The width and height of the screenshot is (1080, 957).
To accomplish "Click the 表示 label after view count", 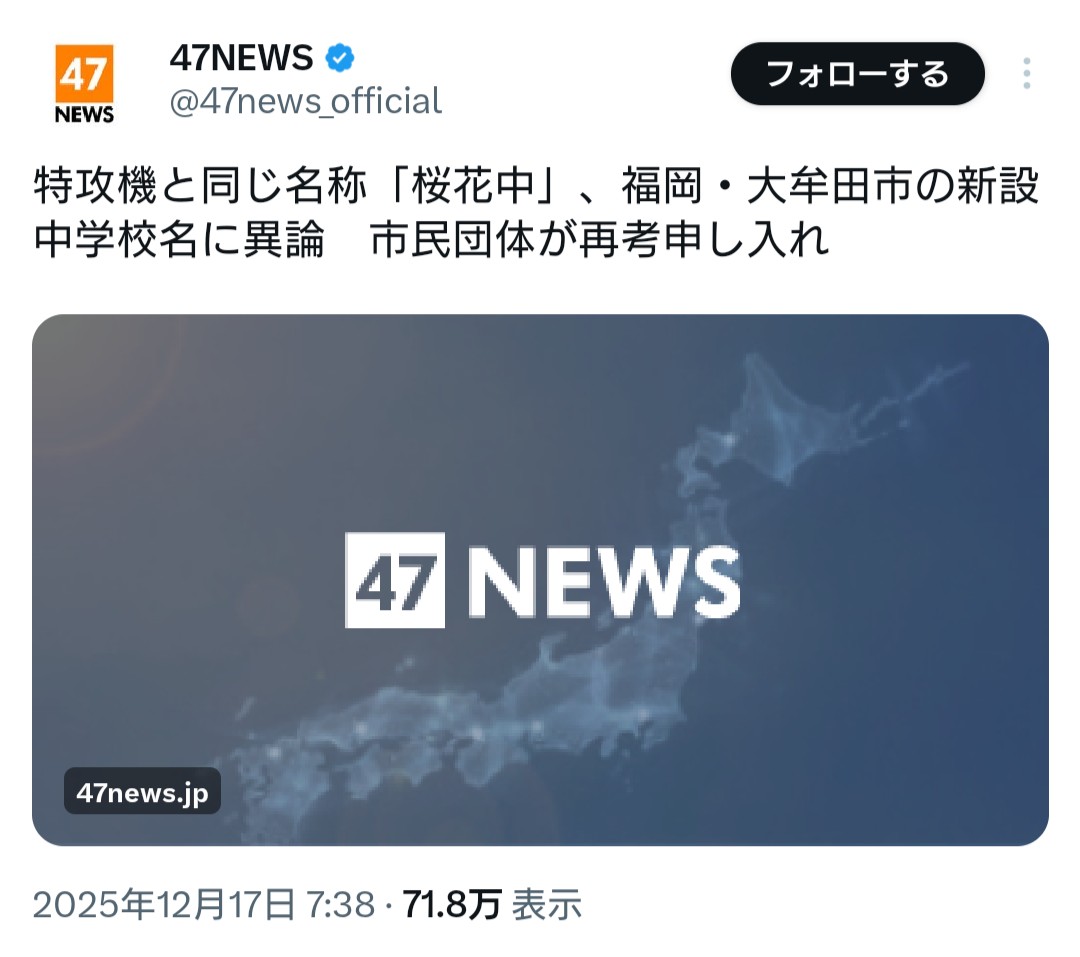I will pos(547,905).
